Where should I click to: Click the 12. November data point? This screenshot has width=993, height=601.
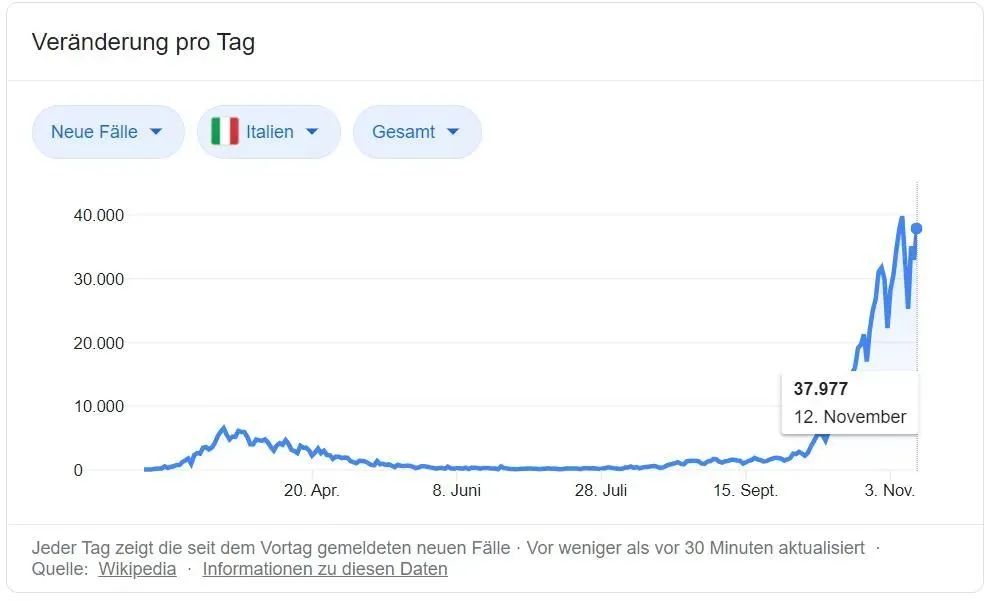(916, 229)
